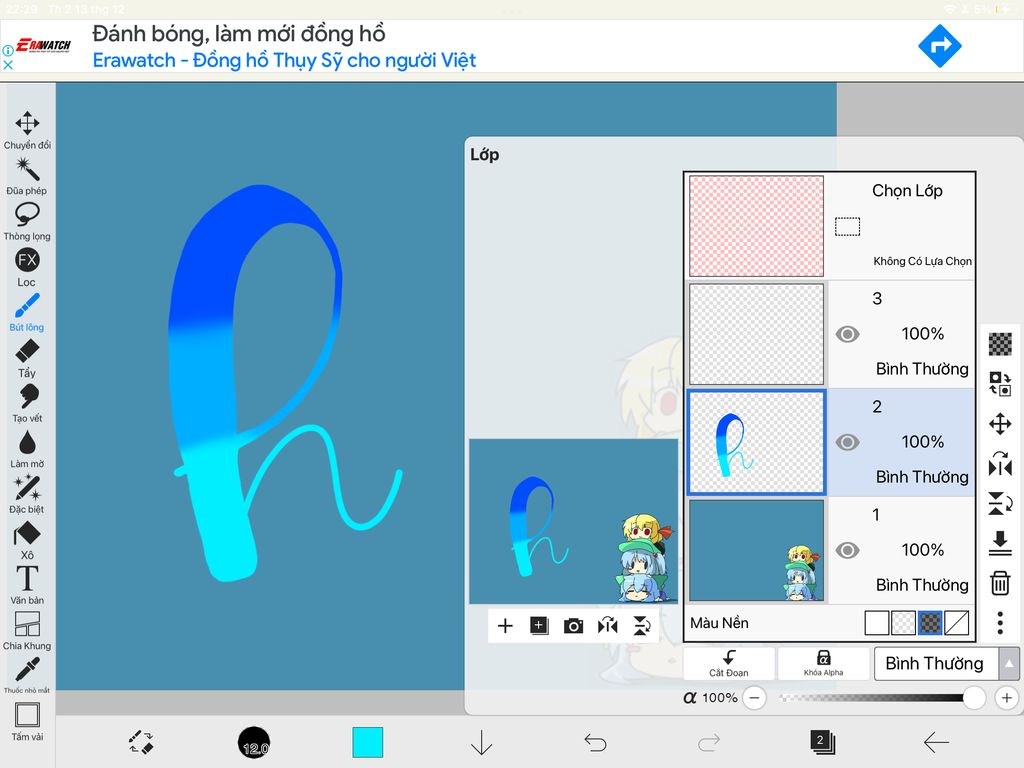Open layers panel button showing 2
Image resolution: width=1024 pixels, height=768 pixels.
pyautogui.click(x=822, y=743)
